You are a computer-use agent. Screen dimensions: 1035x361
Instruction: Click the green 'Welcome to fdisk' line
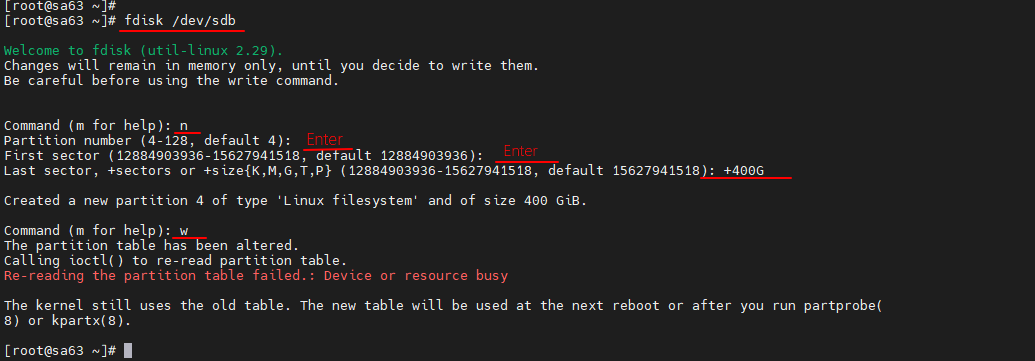[x=143, y=51]
